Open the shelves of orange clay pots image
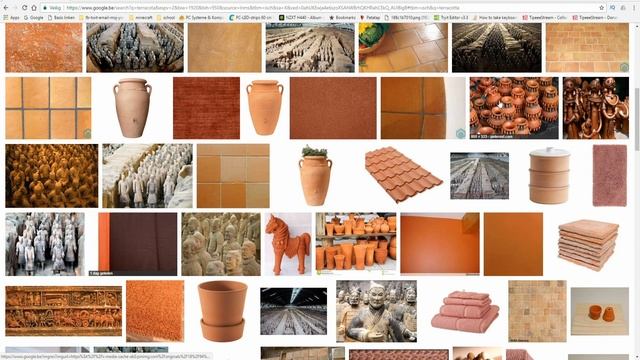 click(356, 244)
